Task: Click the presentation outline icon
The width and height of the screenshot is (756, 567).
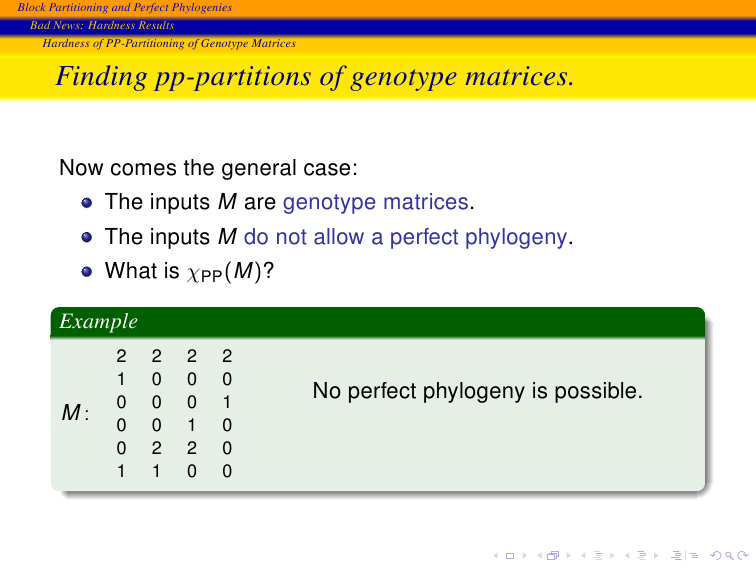Action: tap(676, 555)
